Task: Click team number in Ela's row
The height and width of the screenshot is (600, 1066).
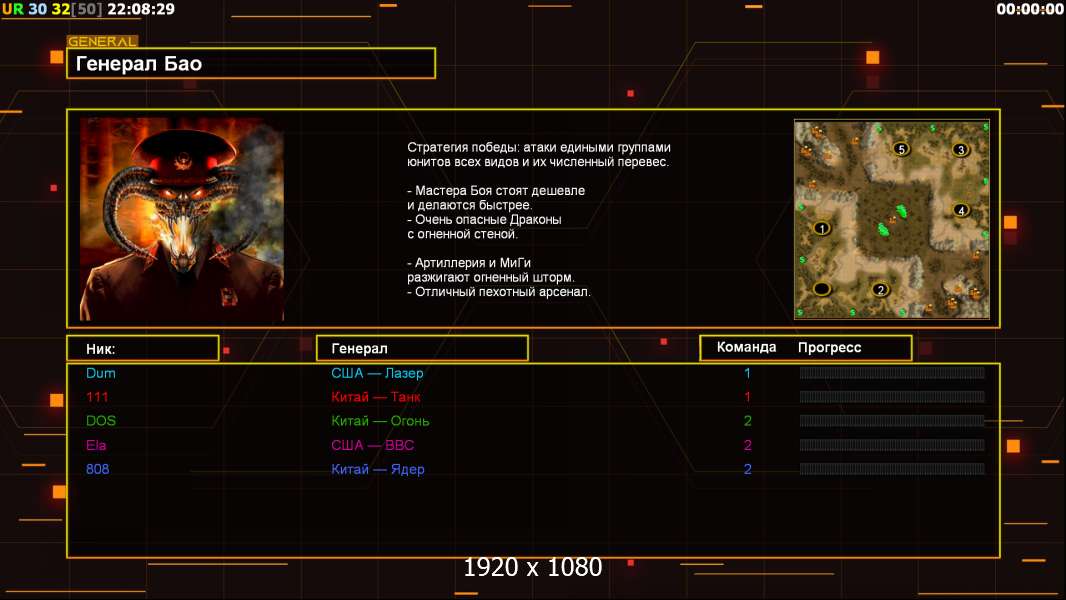Action: tap(747, 445)
